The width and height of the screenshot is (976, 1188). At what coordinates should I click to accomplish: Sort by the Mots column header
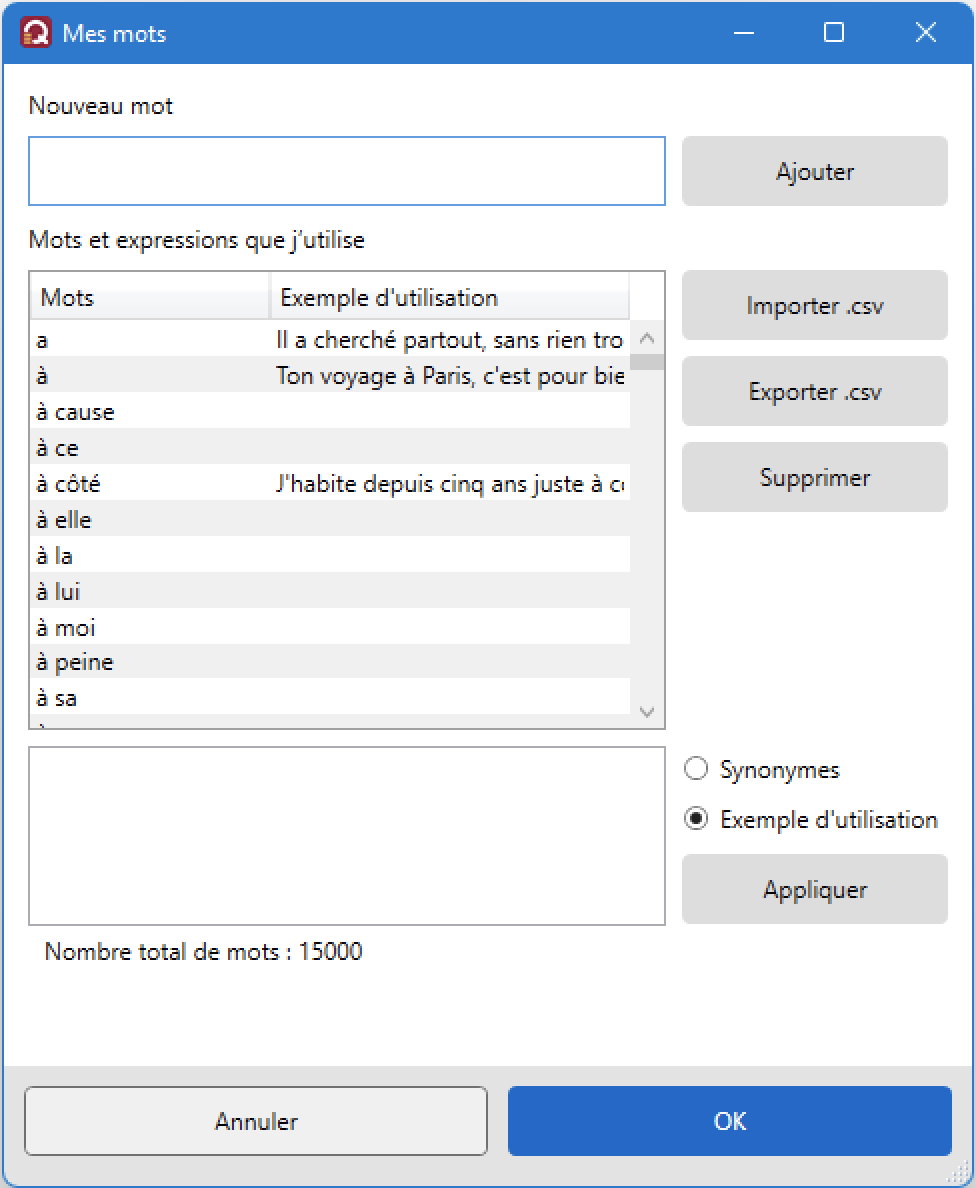click(149, 298)
